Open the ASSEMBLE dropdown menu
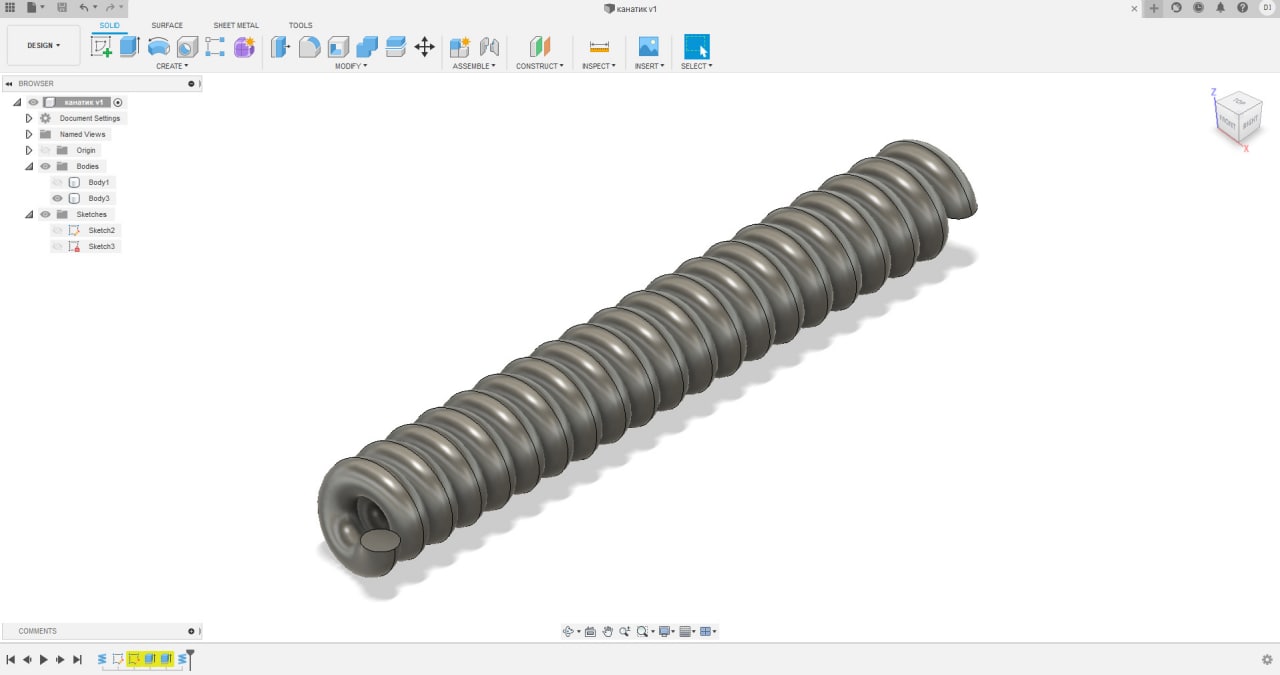Screen dimensions: 1280x675 (474, 66)
